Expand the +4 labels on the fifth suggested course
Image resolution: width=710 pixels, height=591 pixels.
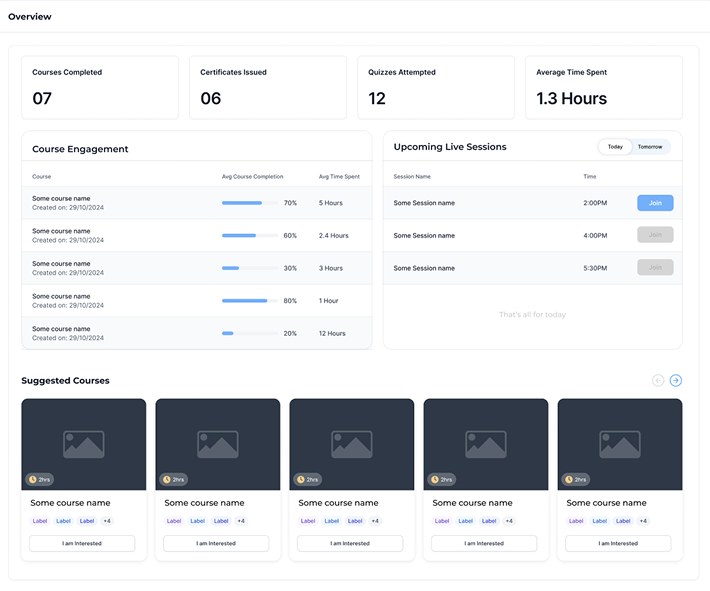click(x=643, y=521)
